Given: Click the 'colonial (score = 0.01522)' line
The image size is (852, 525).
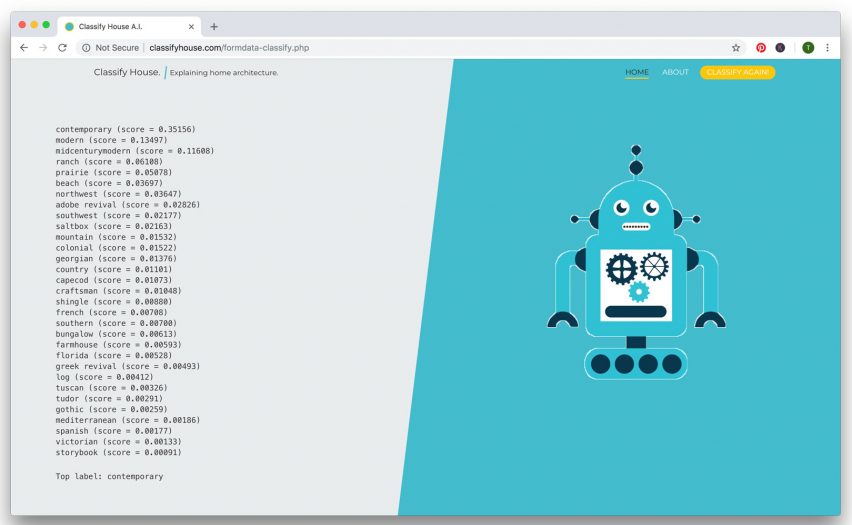Looking at the screenshot, I should [x=116, y=248].
